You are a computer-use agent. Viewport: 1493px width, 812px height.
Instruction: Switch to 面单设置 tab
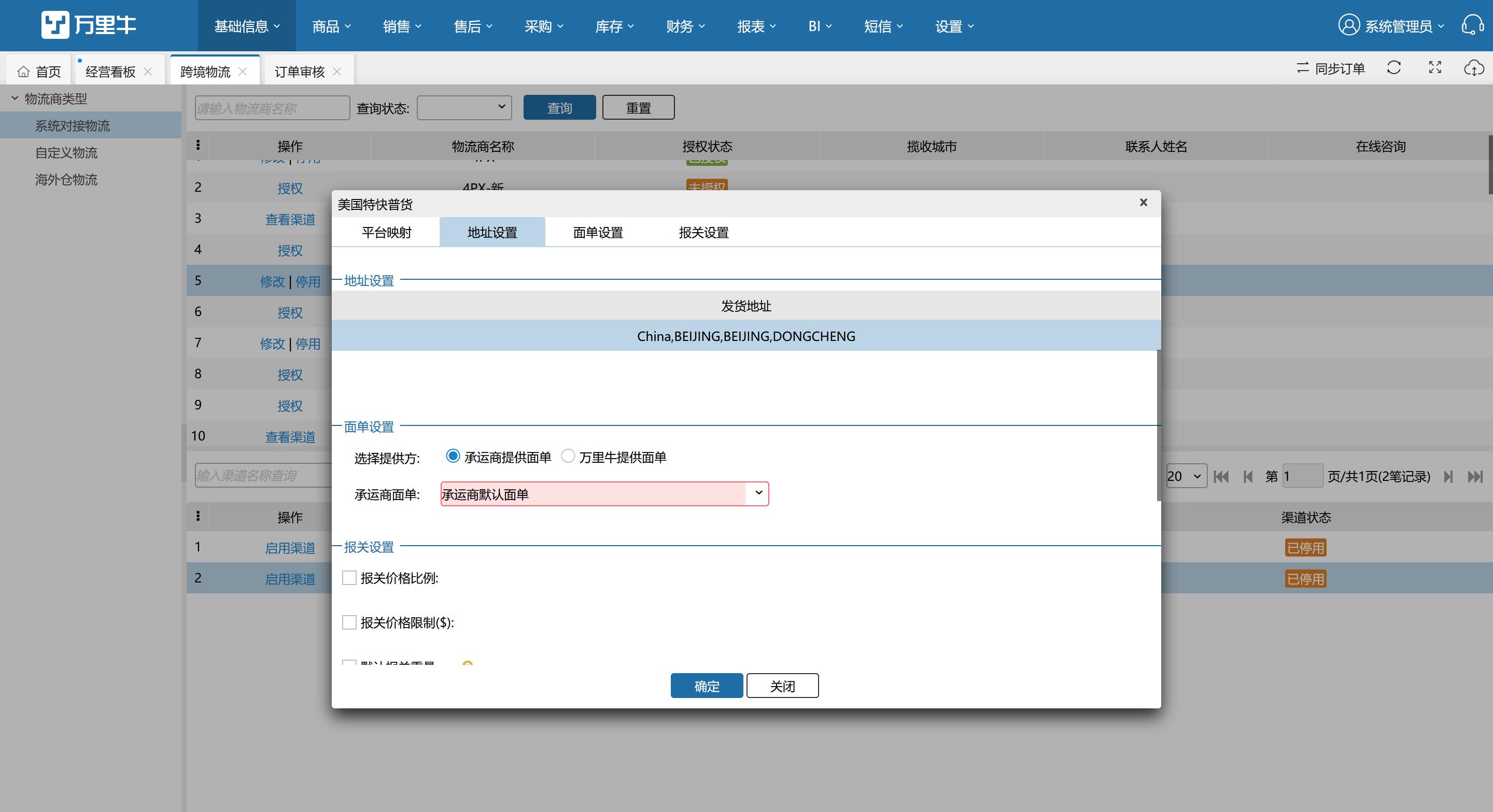[x=598, y=232]
